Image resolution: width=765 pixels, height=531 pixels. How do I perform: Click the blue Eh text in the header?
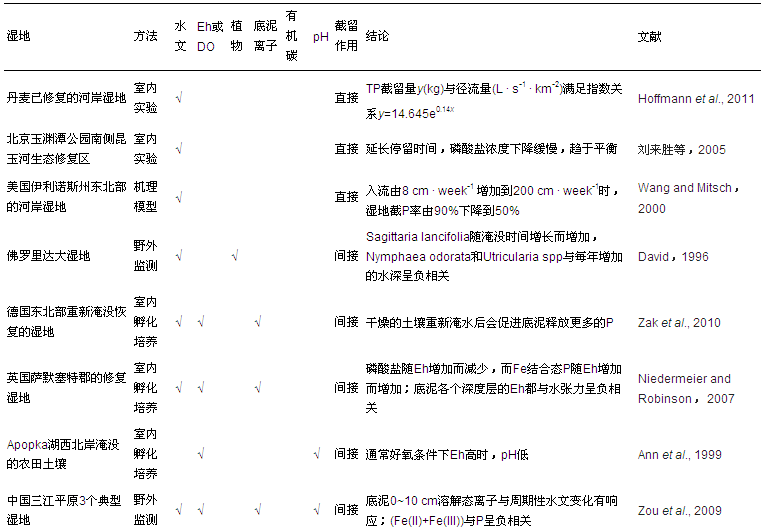204,27
